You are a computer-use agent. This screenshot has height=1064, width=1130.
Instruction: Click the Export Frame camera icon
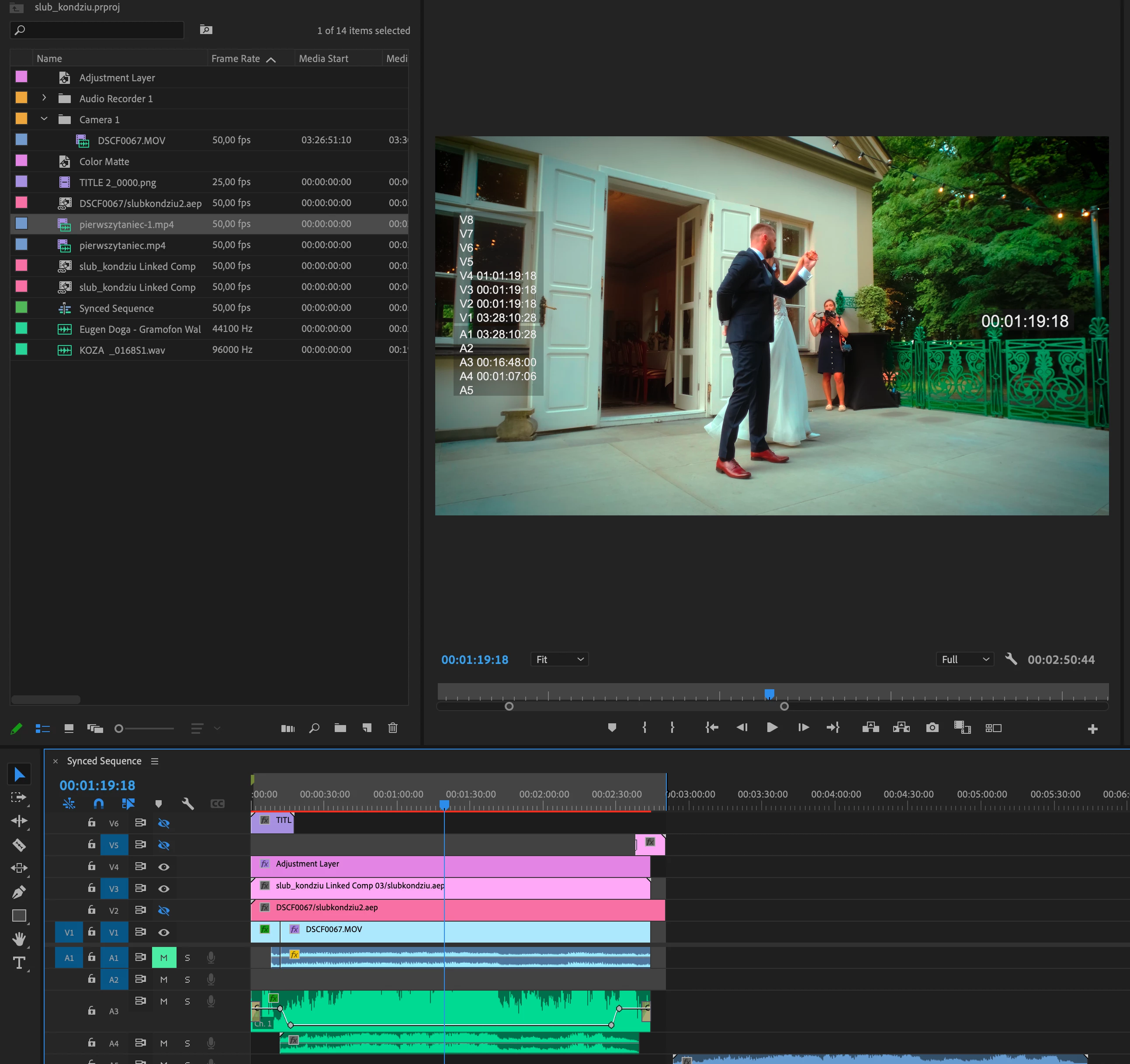tap(932, 728)
